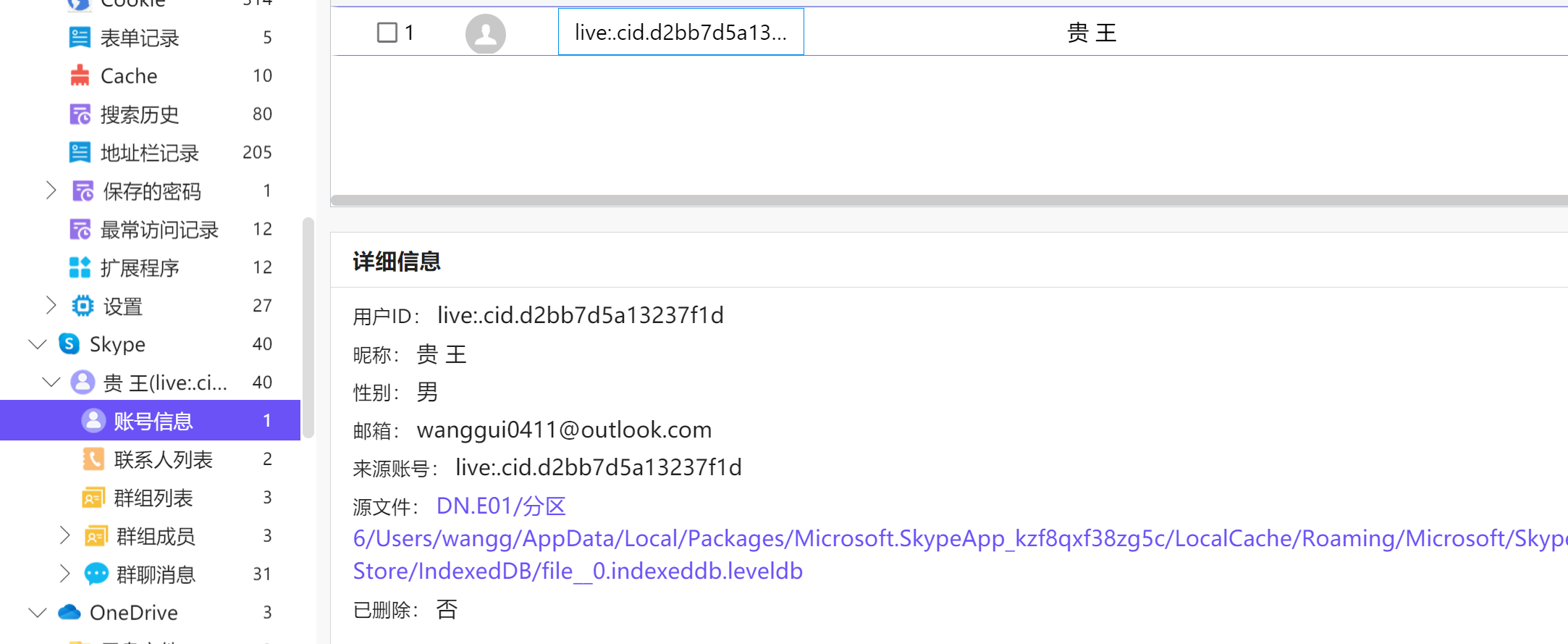Screen dimensions: 1568x644
Task: Expand the 保存的密码 node
Action: pos(51,191)
